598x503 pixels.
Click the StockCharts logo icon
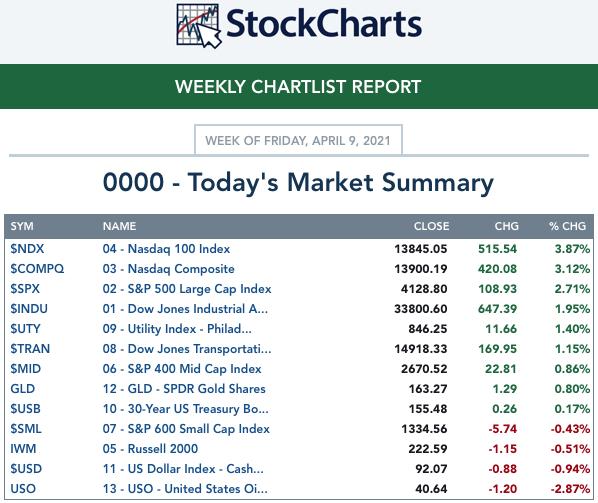[198, 26]
